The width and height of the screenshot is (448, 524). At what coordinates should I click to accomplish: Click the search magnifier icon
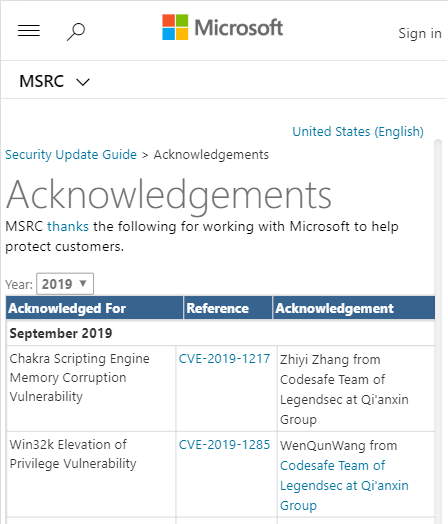pyautogui.click(x=76, y=32)
